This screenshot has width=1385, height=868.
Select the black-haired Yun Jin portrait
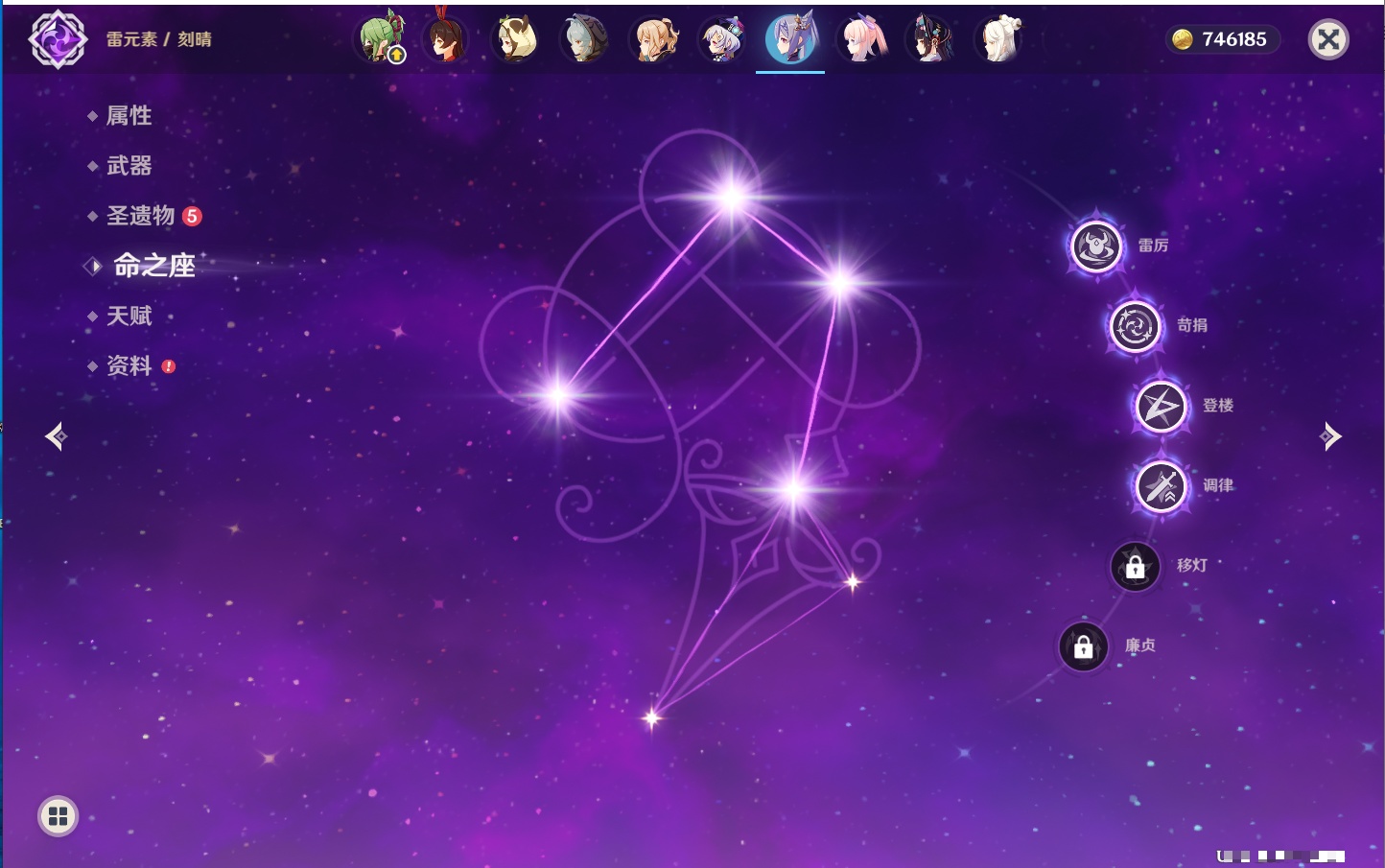[929, 38]
